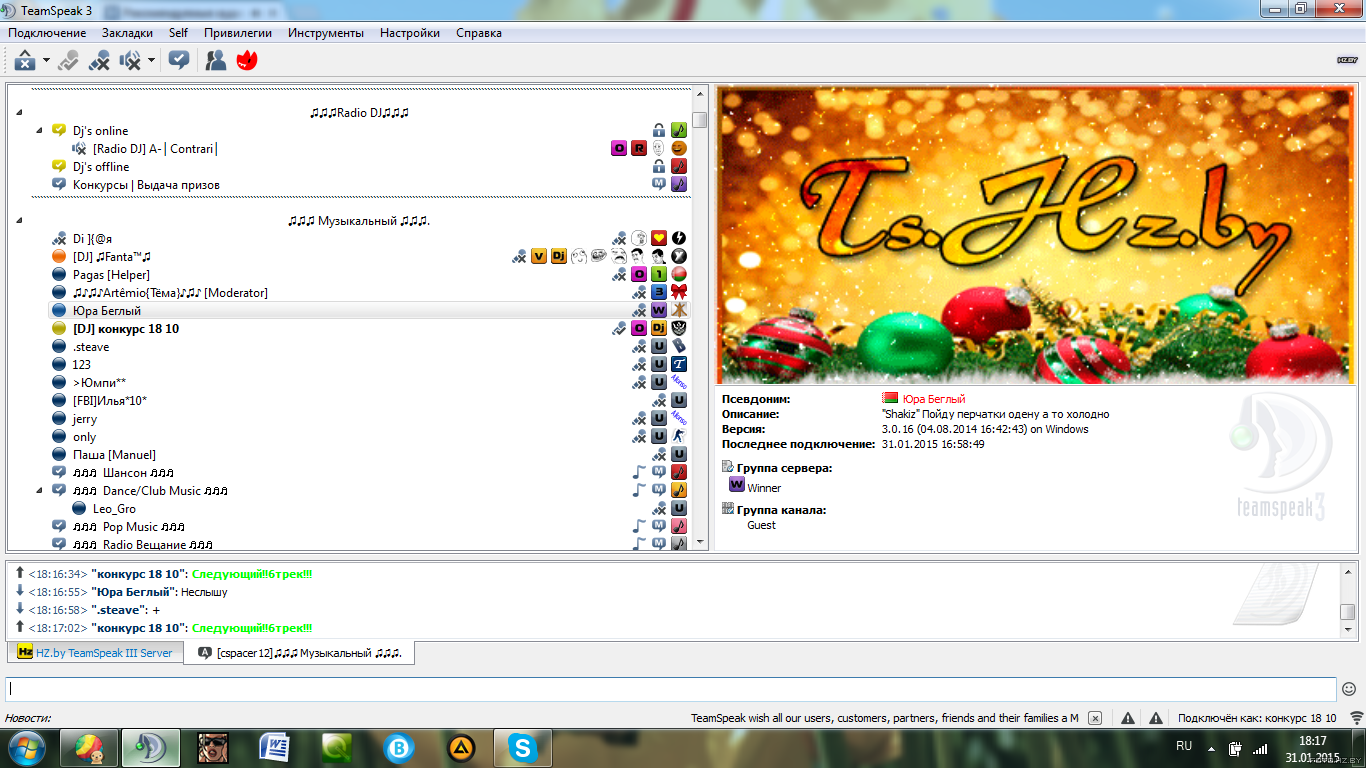
Task: Open Skype from the taskbar
Action: pyautogui.click(x=522, y=748)
